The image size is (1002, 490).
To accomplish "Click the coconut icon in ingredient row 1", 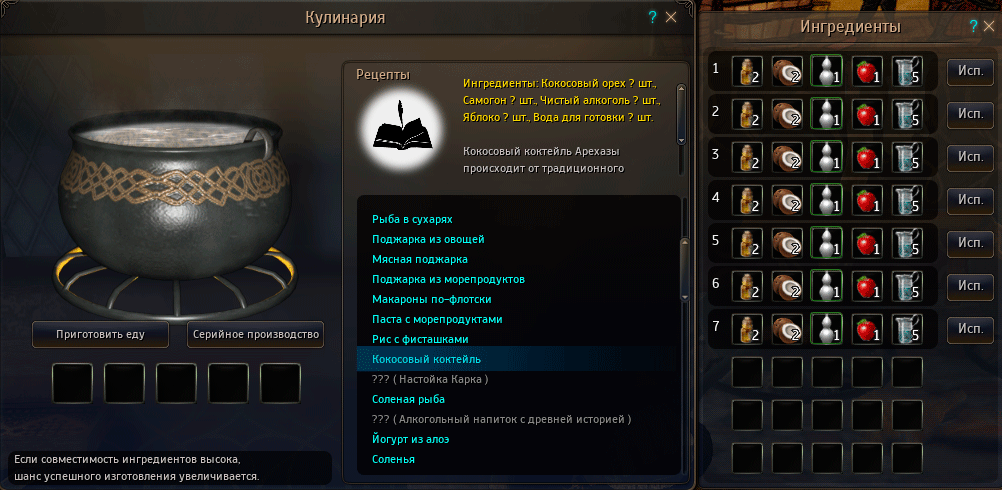I will 787,70.
